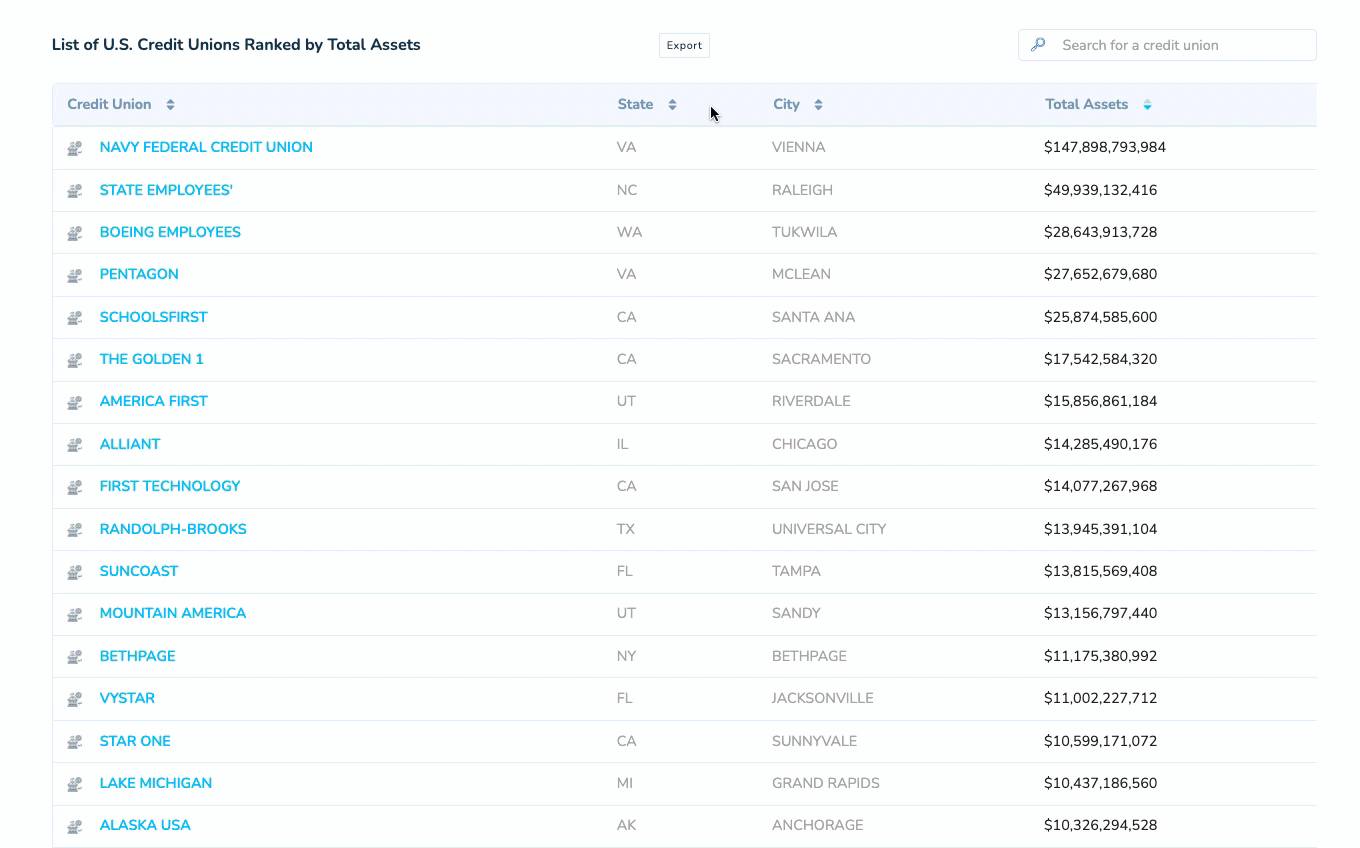Click the icon beside MOUNTAIN AMERICA
This screenshot has width=1360, height=848.
pyautogui.click(x=75, y=614)
